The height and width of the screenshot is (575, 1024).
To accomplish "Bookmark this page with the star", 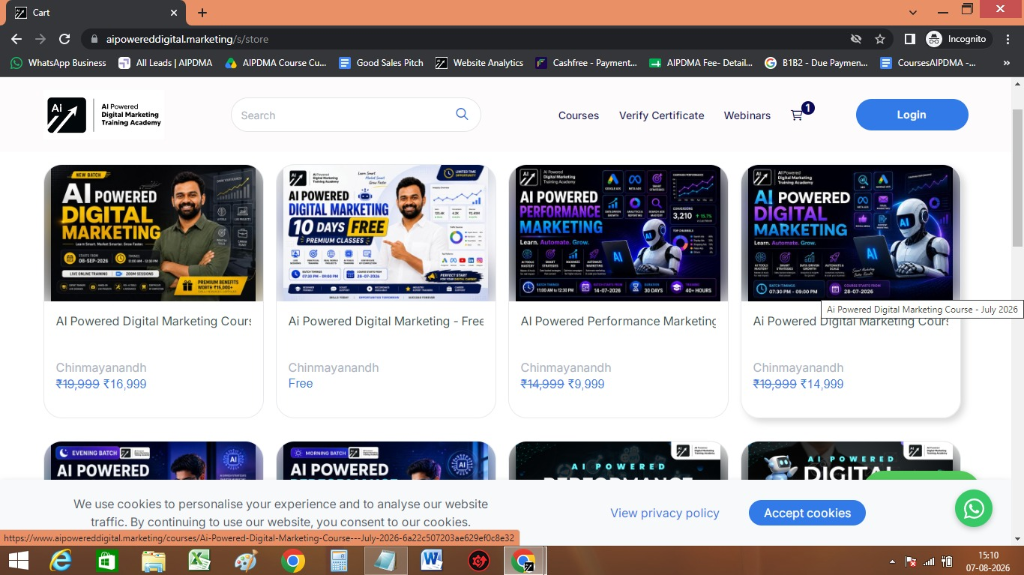I will (880, 39).
